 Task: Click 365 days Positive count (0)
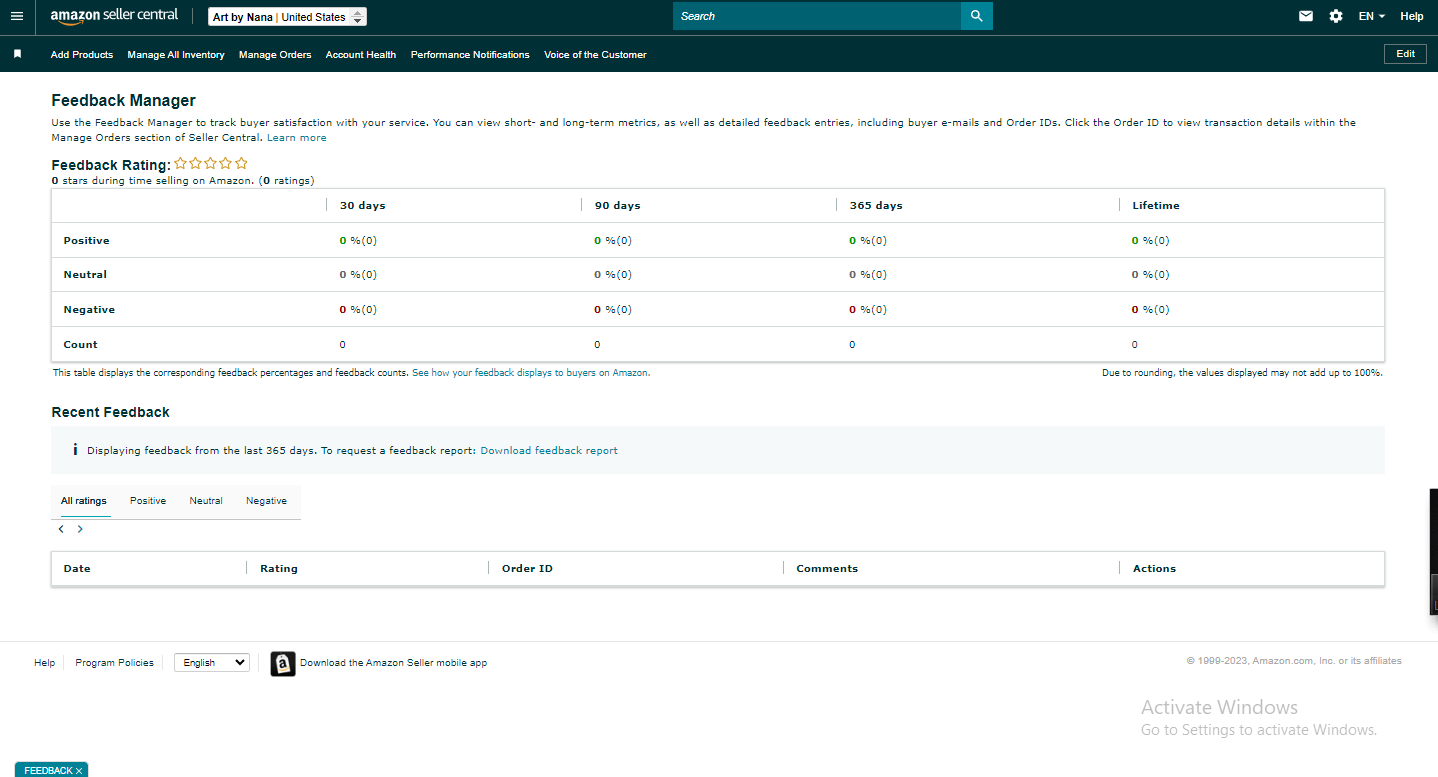pos(879,241)
